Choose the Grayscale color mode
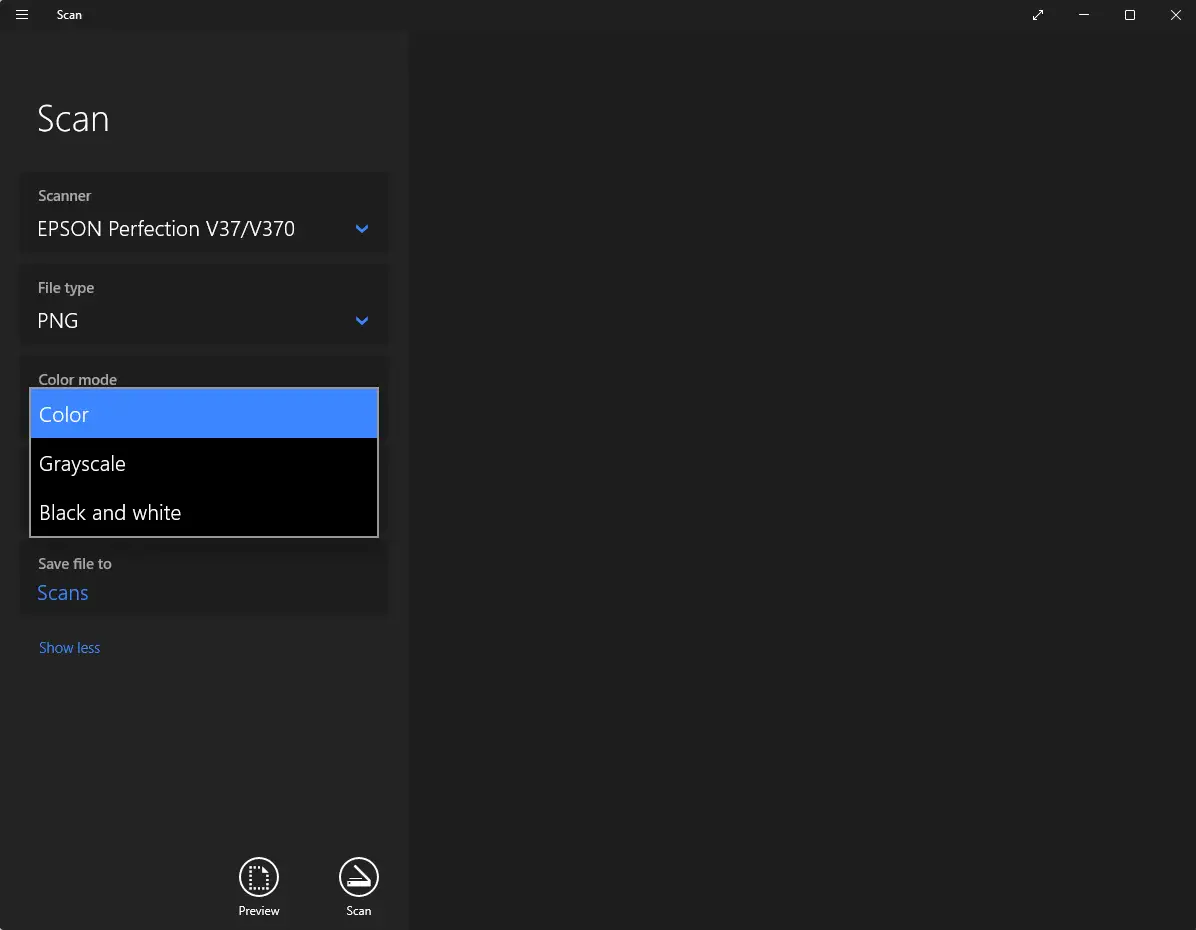Image resolution: width=1196 pixels, height=930 pixels. coord(204,464)
